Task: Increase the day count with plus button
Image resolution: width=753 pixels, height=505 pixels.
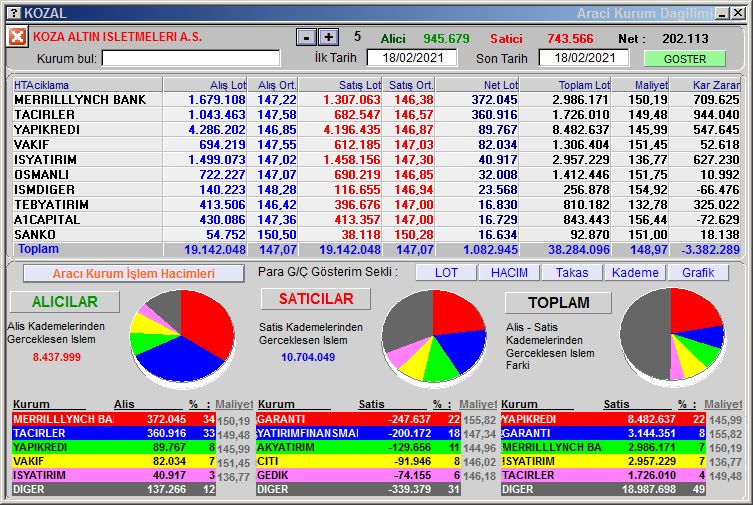Action: point(329,37)
